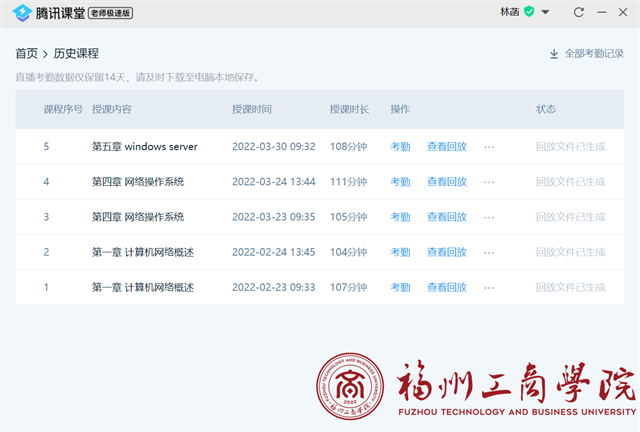Select the 第五章 windows server course row
Image resolution: width=640 pixels, height=432 pixels.
click(x=144, y=147)
